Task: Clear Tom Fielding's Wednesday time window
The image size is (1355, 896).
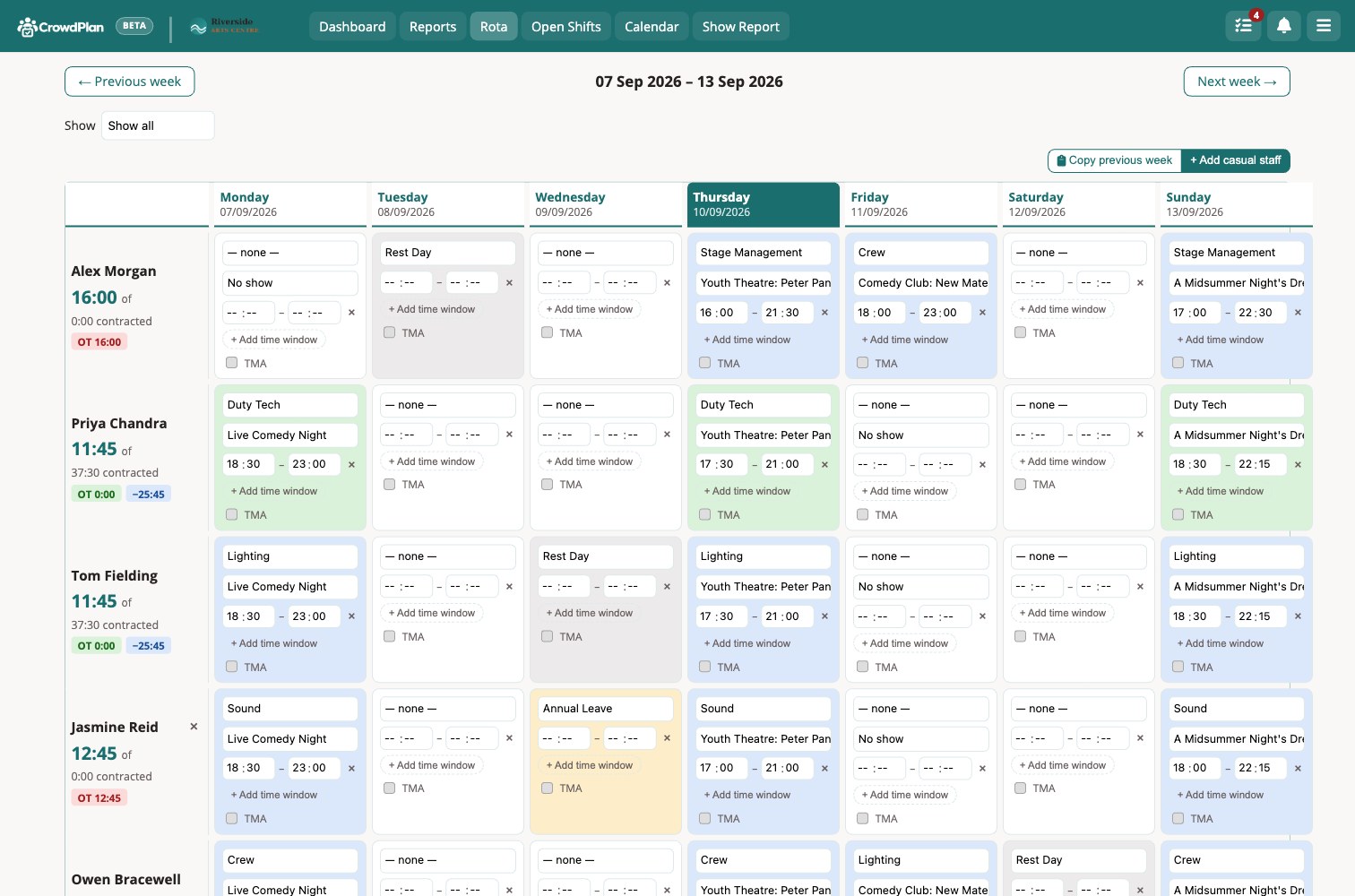Action: point(667,586)
